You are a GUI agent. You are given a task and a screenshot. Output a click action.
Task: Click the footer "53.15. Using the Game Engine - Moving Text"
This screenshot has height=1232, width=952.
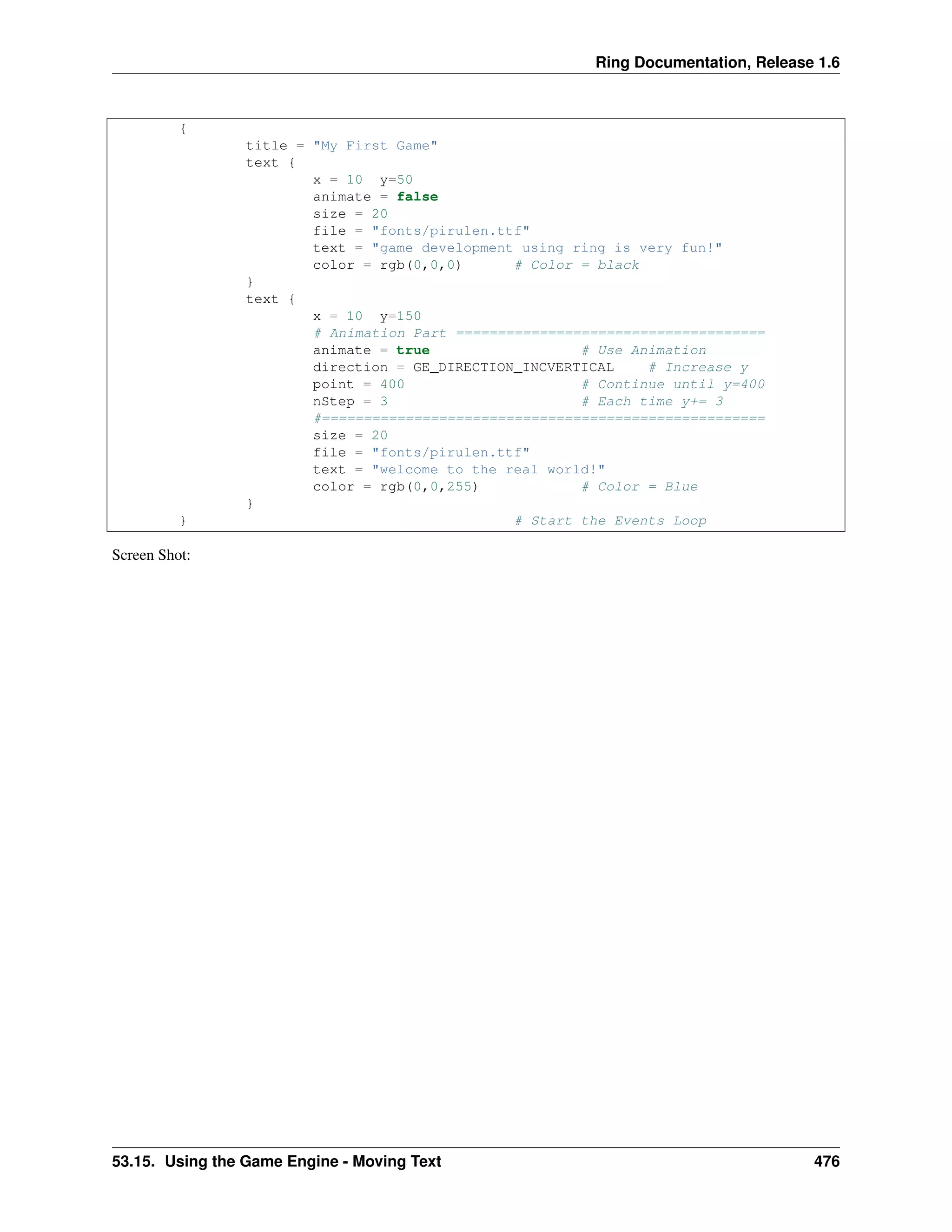pos(277,1161)
